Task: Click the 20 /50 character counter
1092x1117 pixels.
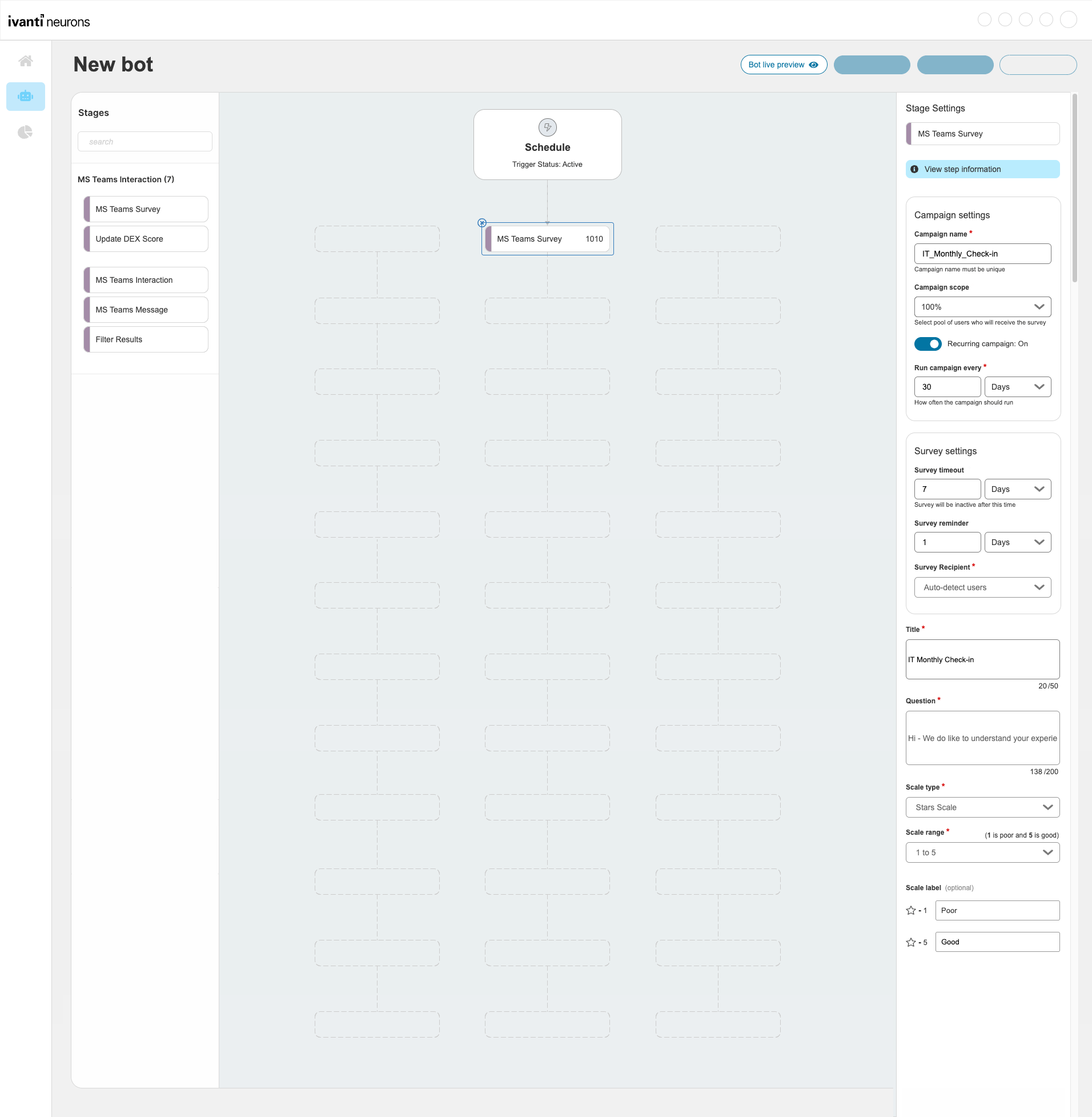Action: pyautogui.click(x=1048, y=686)
